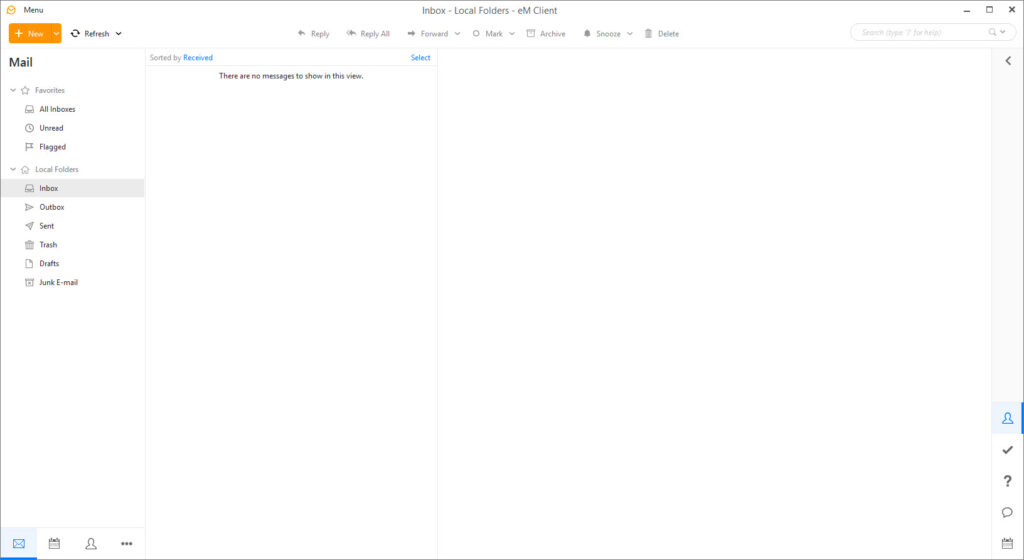
Task: Expand the Forward dropdown arrow
Action: point(457,33)
